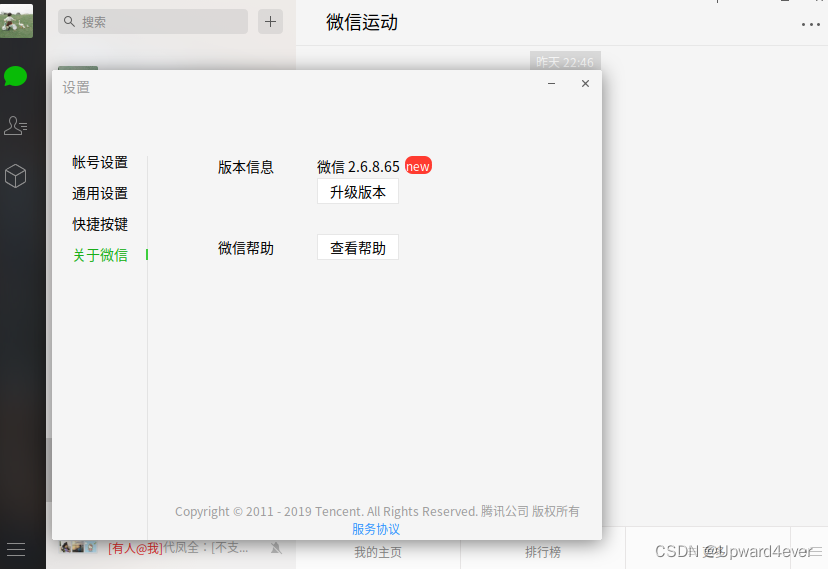This screenshot has width=828, height=569.
Task: Click 排行榜 in the 微信运动 footer
Action: (543, 552)
